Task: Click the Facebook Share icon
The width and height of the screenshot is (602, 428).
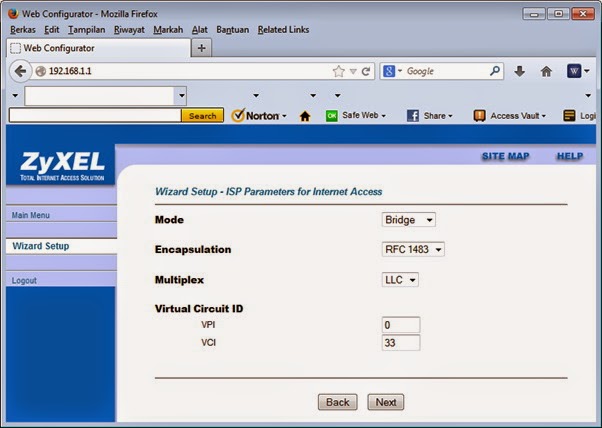Action: tap(413, 116)
